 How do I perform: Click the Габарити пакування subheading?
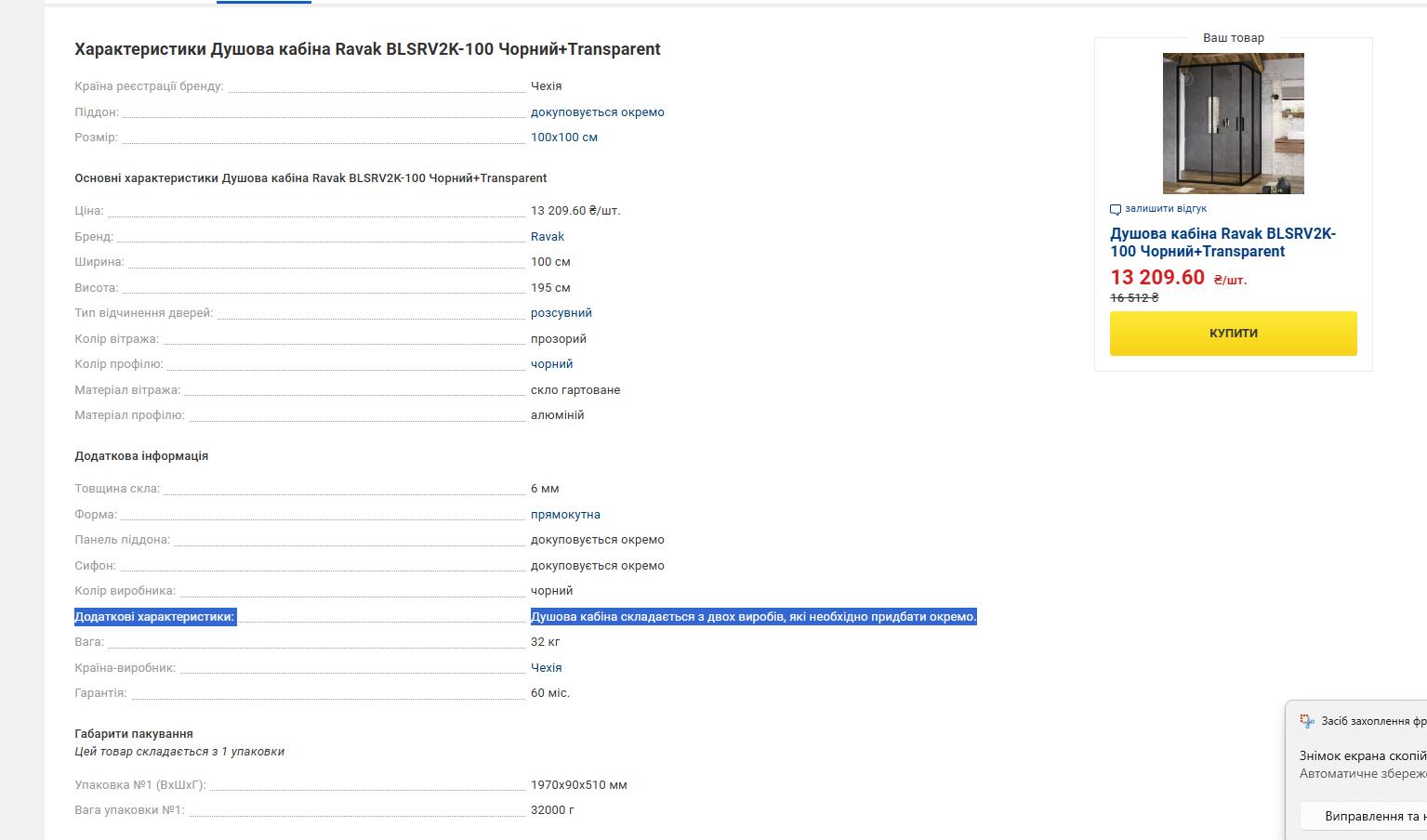tap(134, 734)
